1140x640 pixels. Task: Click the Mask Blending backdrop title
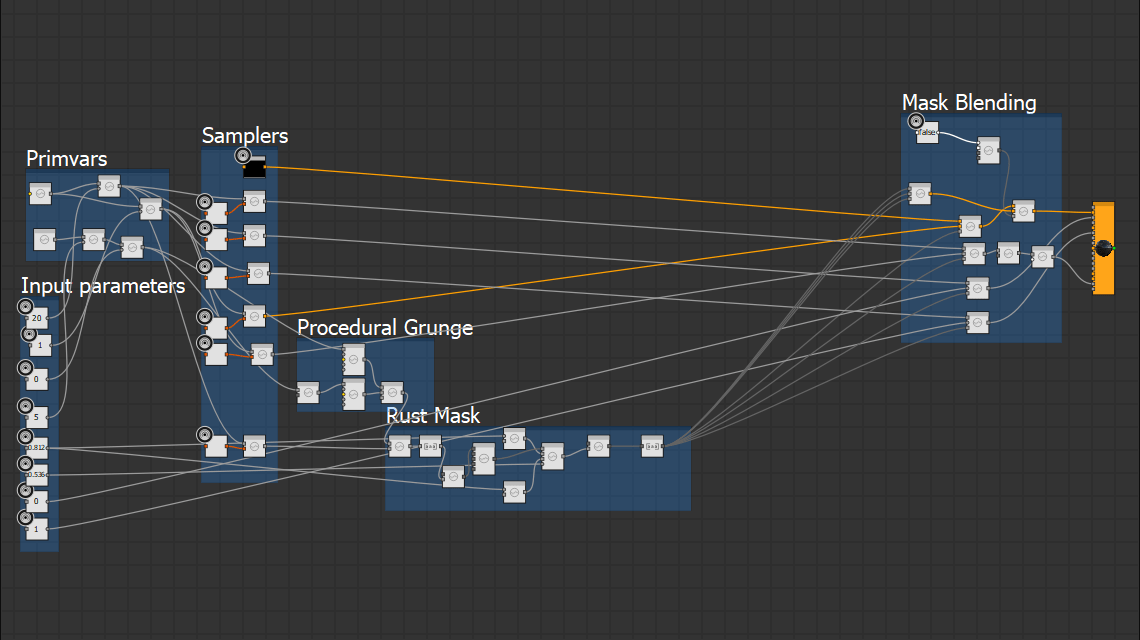coord(968,103)
